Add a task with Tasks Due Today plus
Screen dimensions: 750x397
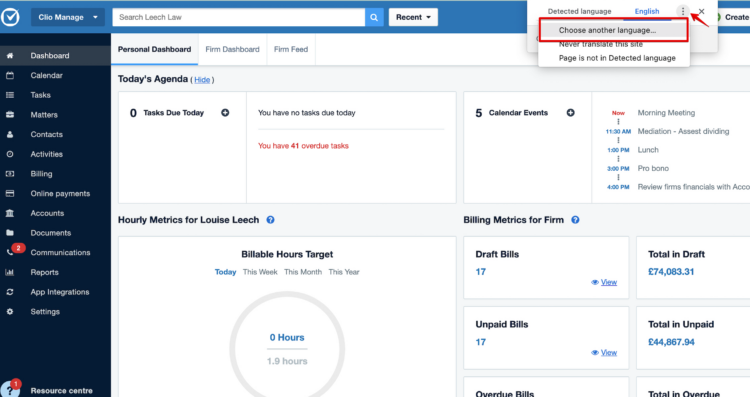[225, 113]
